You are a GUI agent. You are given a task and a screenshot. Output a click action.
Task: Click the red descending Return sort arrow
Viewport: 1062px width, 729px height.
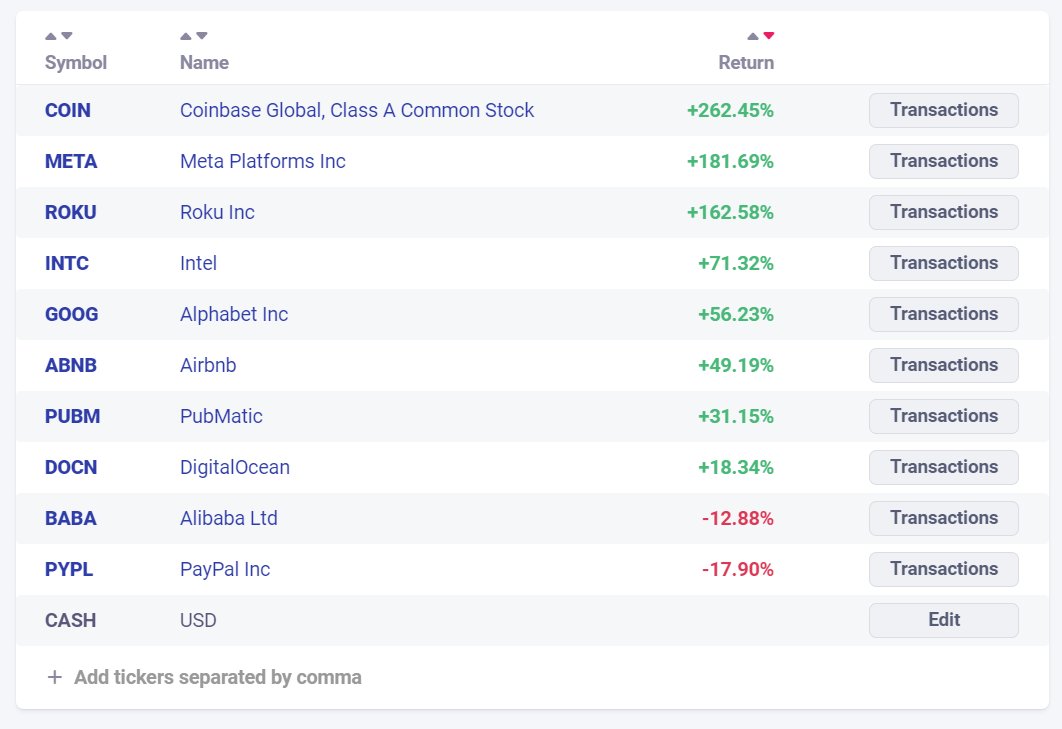click(x=769, y=36)
